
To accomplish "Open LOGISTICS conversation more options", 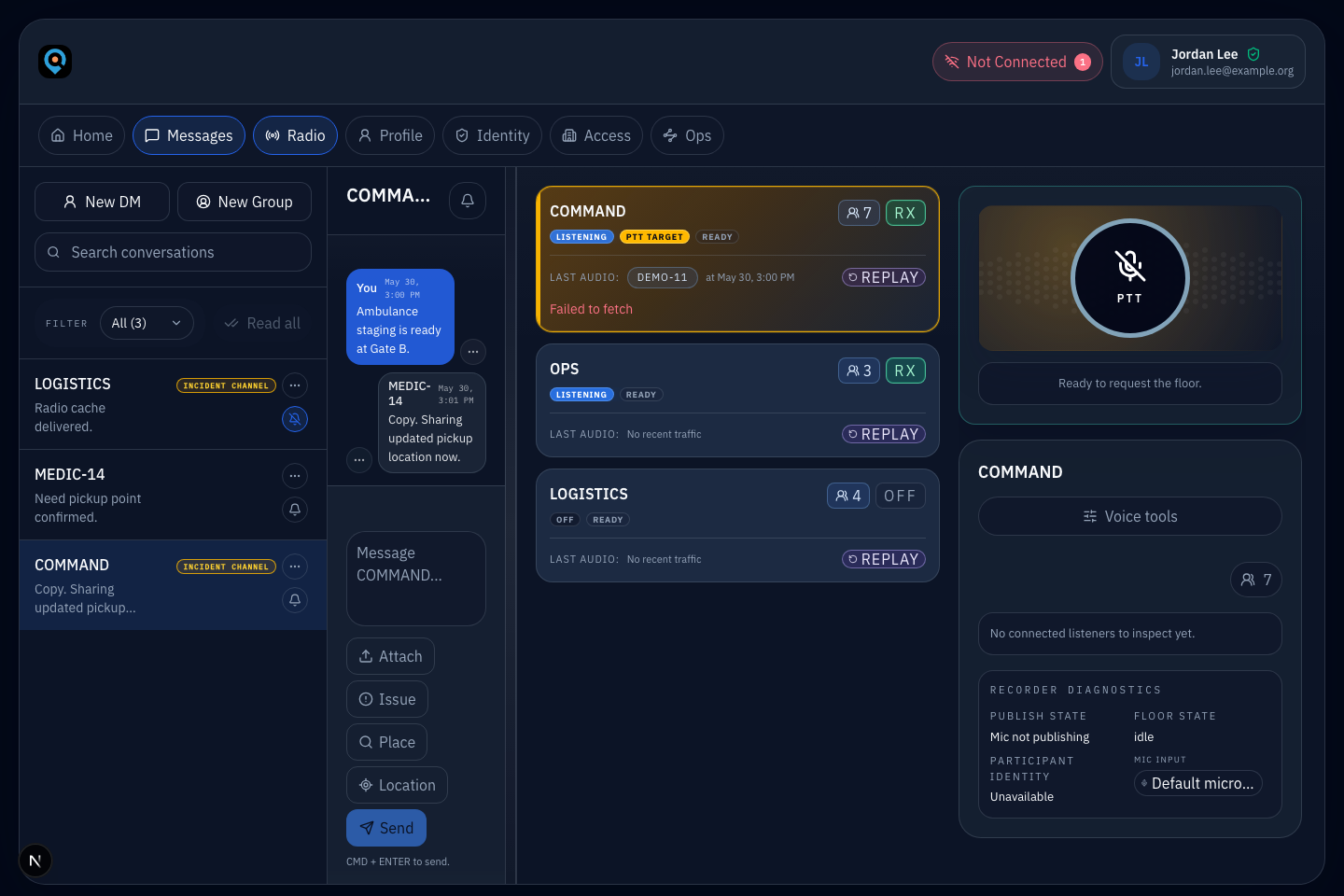I will [295, 385].
